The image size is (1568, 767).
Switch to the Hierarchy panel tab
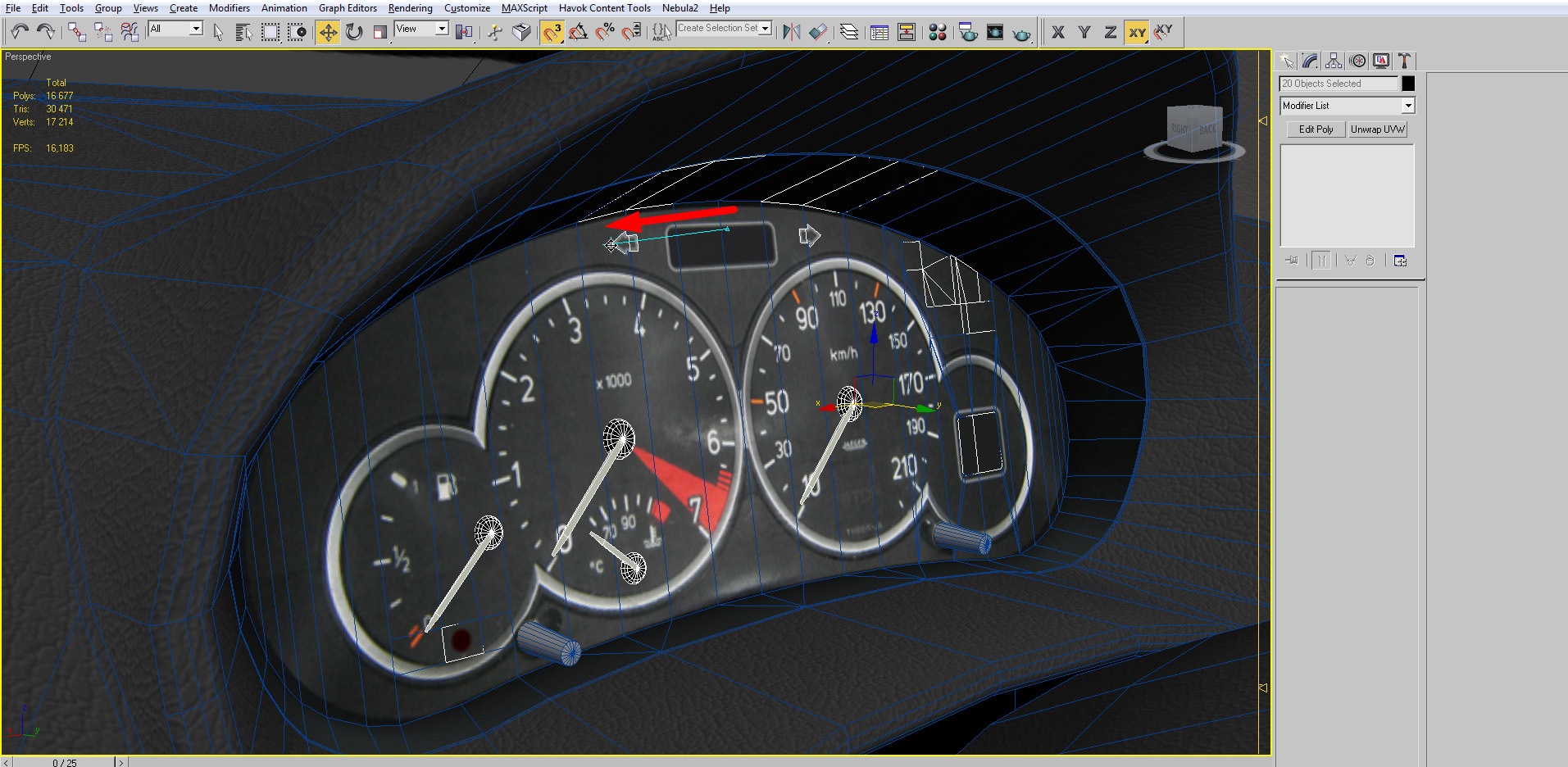tap(1334, 61)
